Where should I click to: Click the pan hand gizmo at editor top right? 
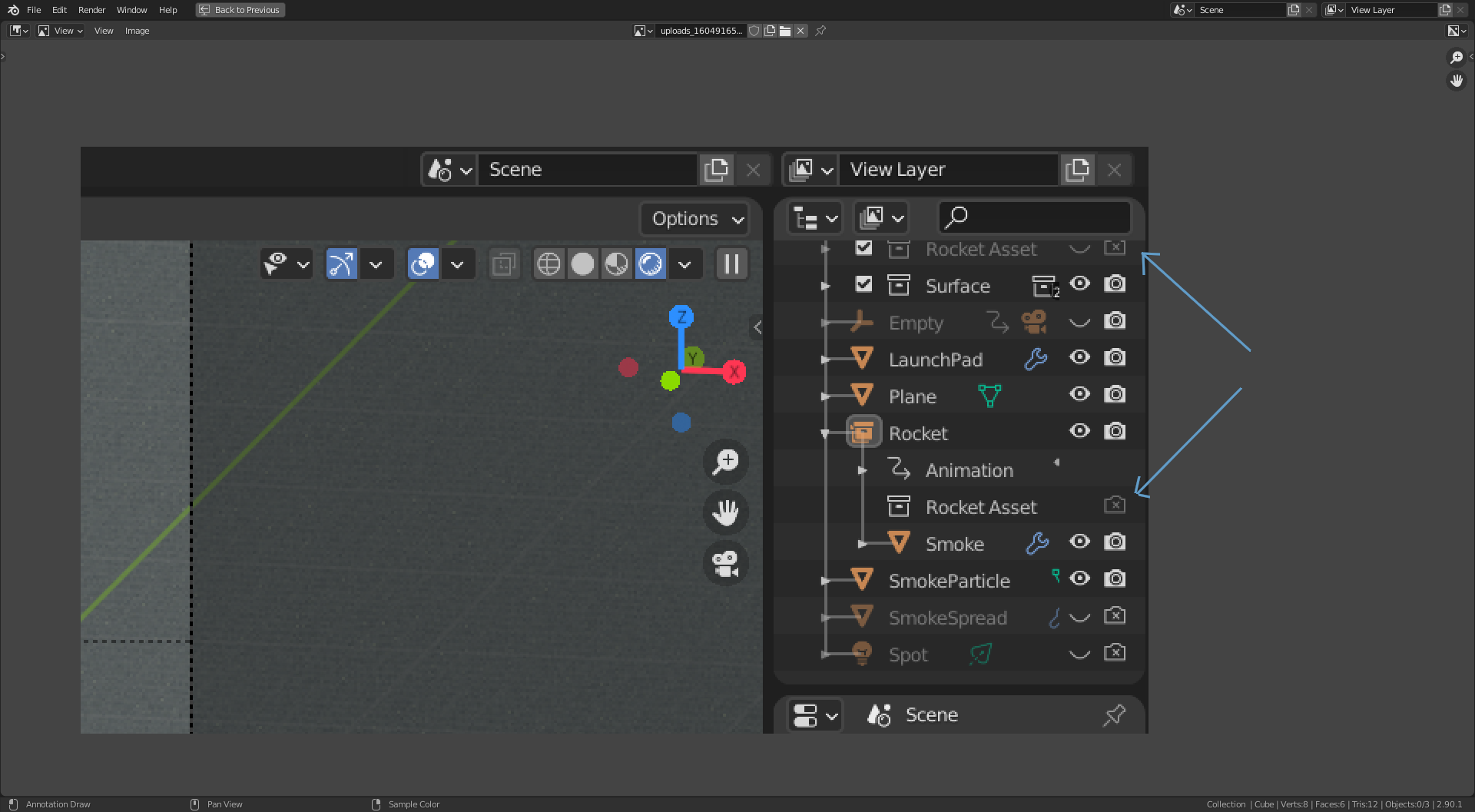[1457, 81]
